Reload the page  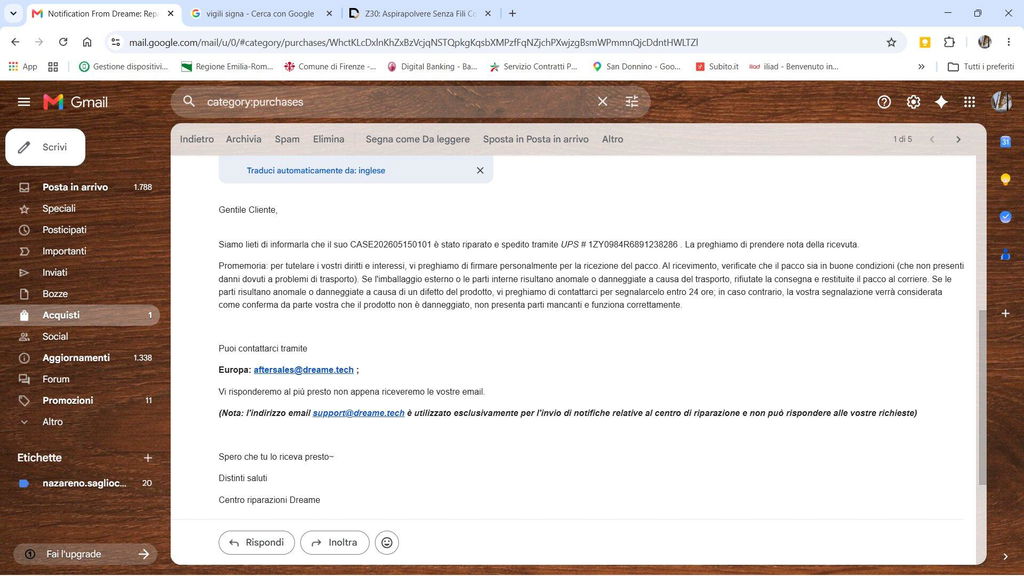pos(63,42)
